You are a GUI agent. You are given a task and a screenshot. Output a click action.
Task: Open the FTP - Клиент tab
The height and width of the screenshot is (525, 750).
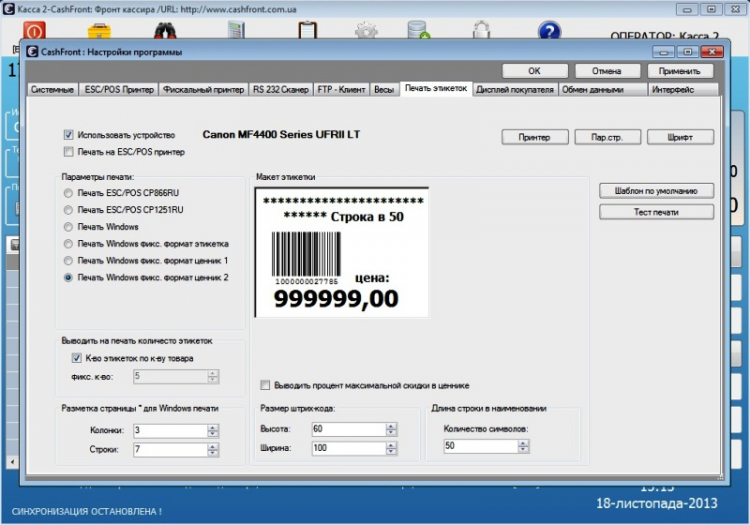(x=342, y=89)
